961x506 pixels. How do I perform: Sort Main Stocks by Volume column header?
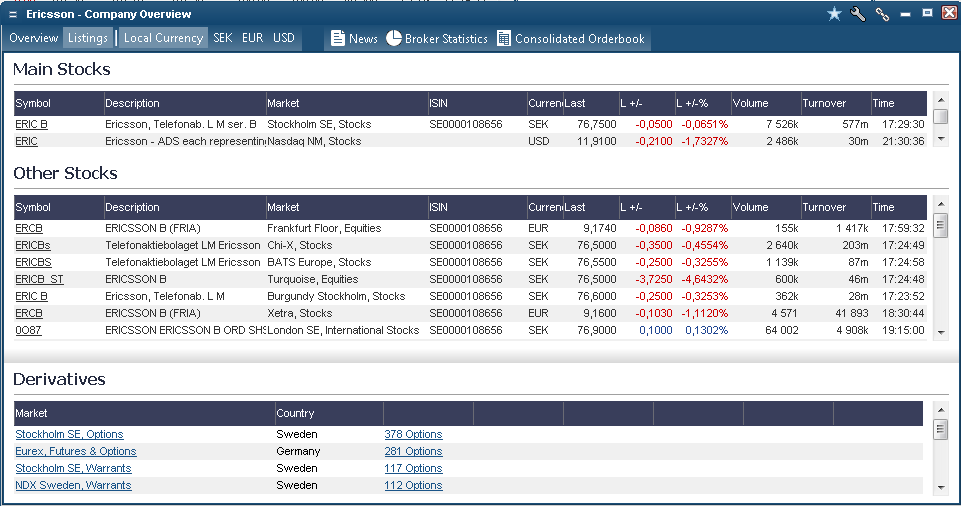click(765, 104)
